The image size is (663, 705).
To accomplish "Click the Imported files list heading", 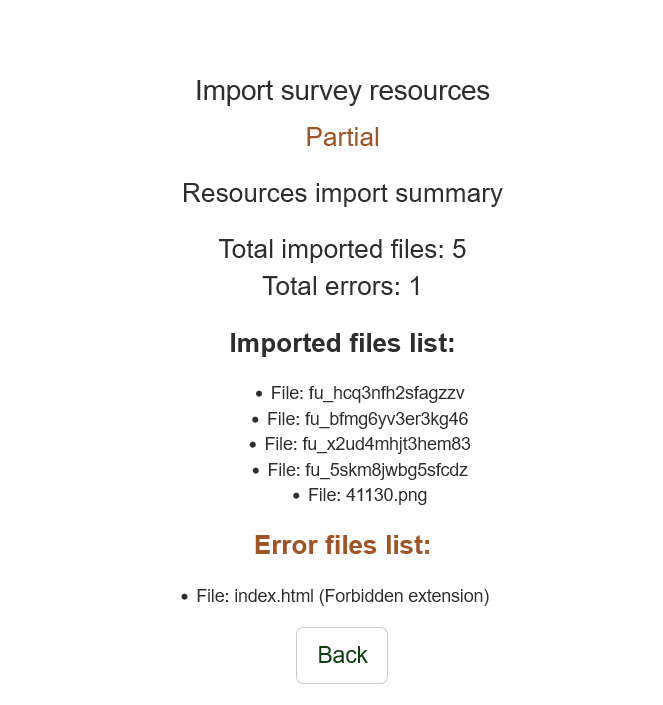I will (x=342, y=343).
